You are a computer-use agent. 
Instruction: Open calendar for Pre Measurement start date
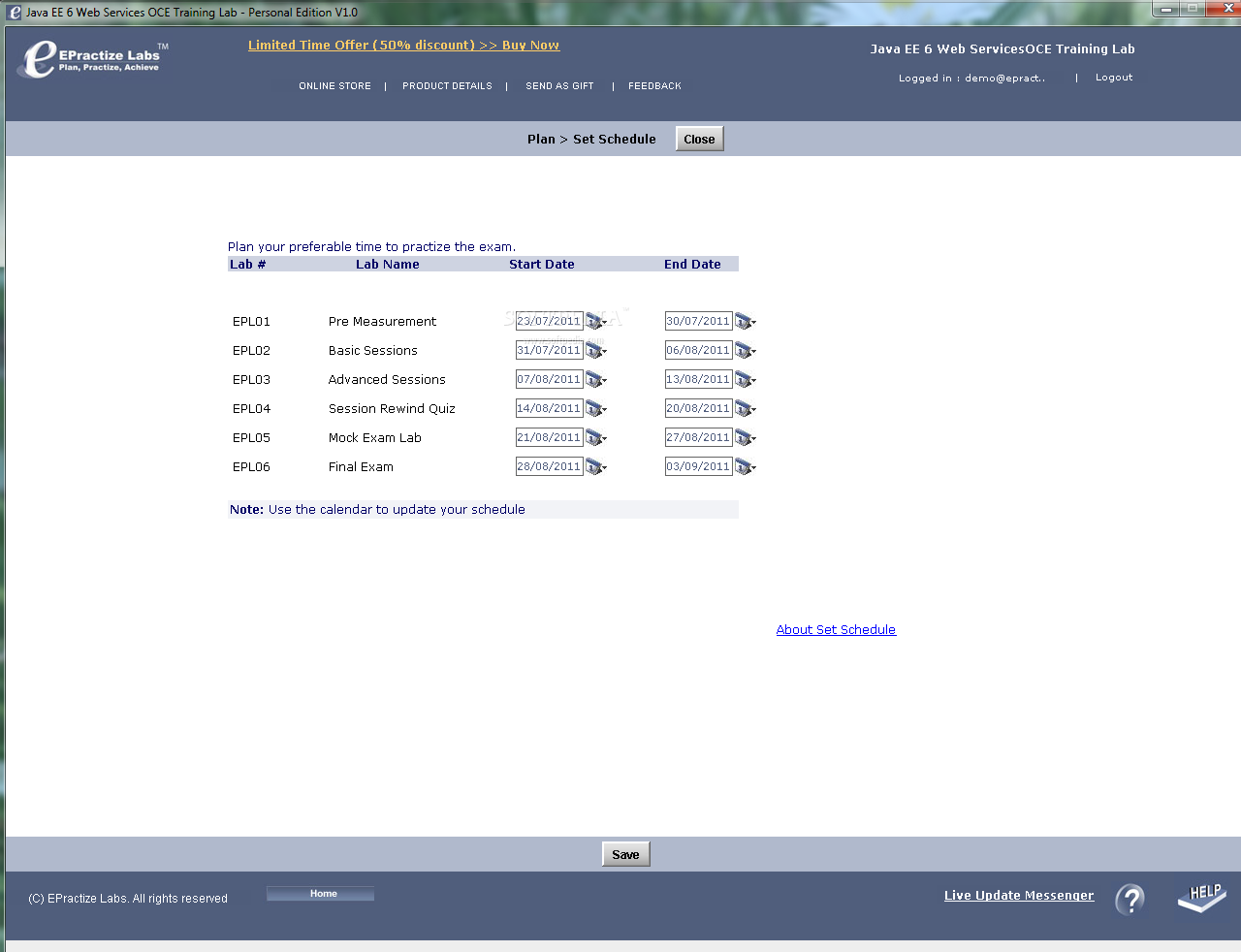(596, 322)
